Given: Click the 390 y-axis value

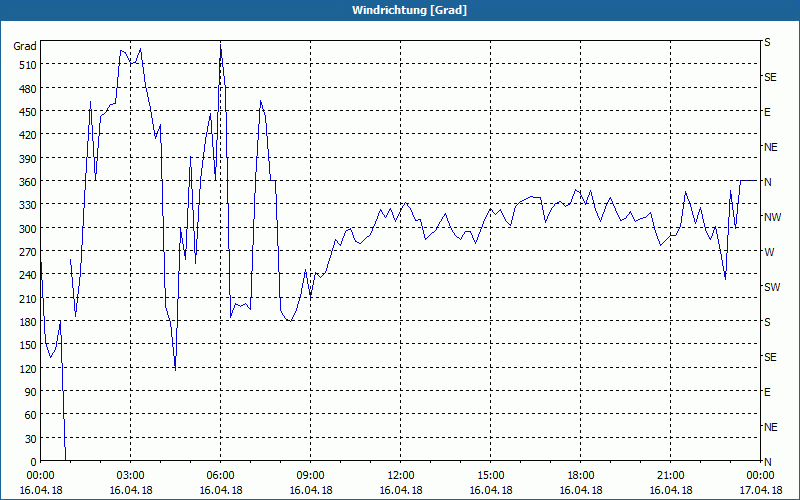Looking at the screenshot, I should coord(29,159).
